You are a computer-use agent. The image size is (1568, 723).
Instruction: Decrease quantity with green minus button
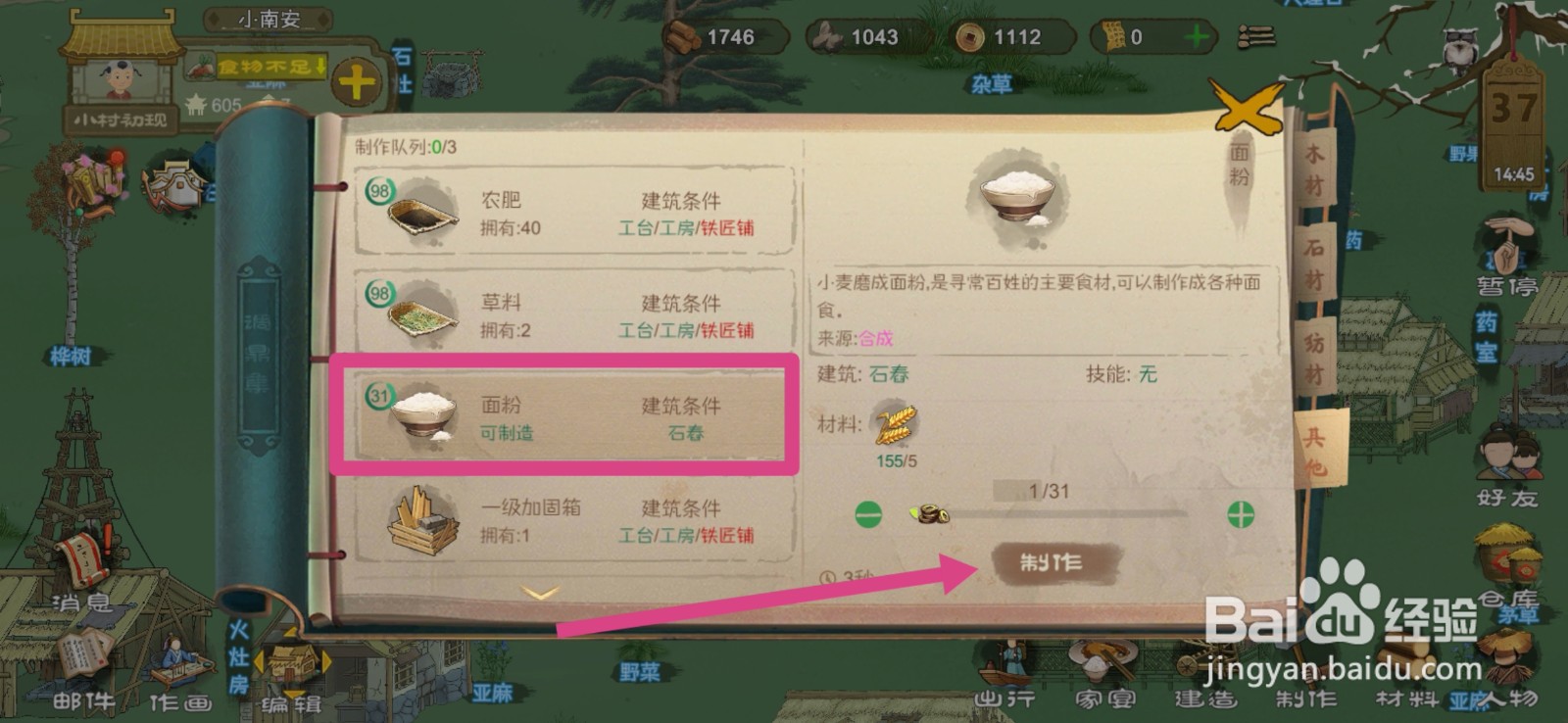pyautogui.click(x=867, y=513)
